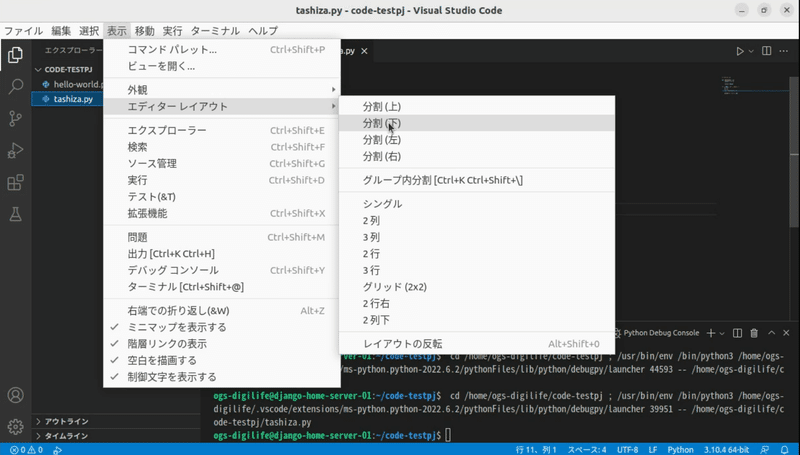Open the 編集 menu

tap(61, 31)
